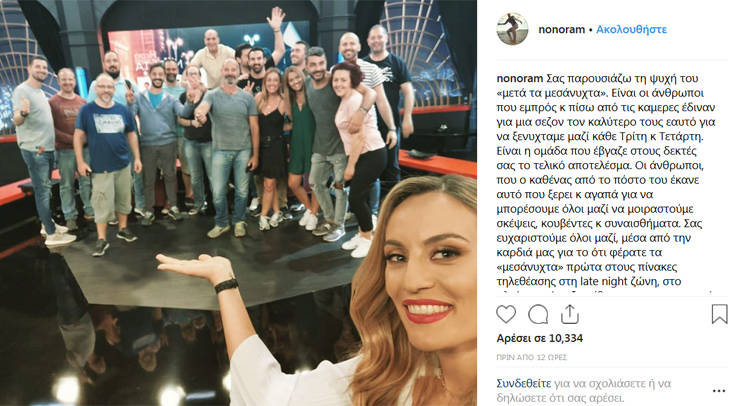Save the post with the bookmark icon
Viewport: 735px width, 406px height.
tap(719, 314)
